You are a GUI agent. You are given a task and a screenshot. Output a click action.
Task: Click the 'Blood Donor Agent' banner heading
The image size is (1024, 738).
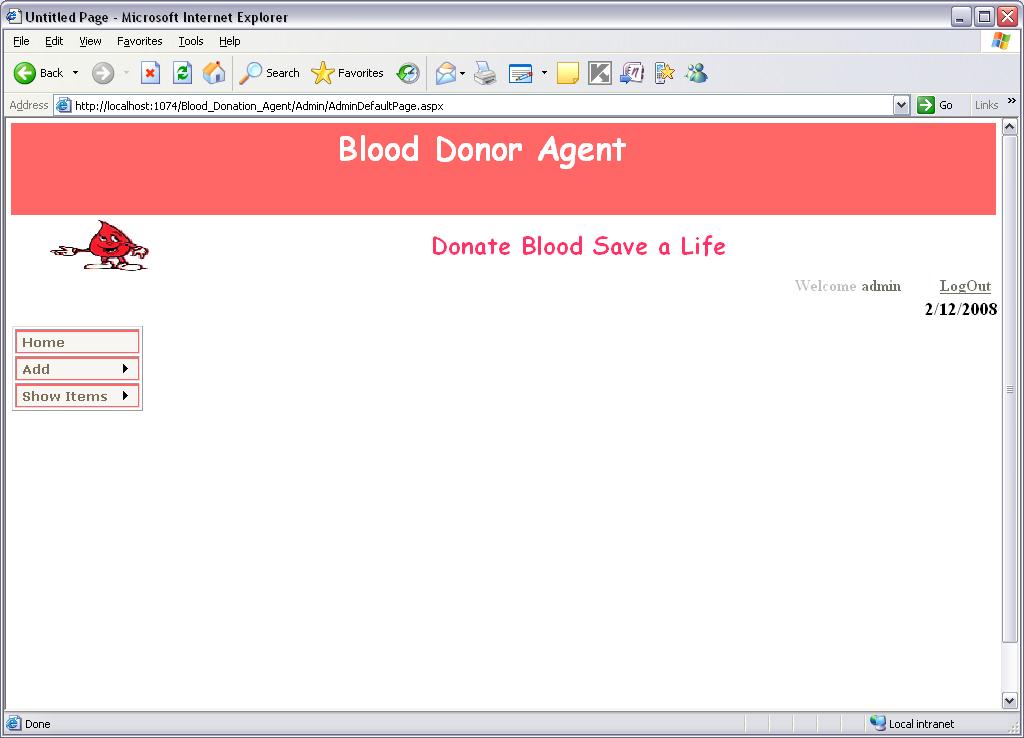[482, 150]
